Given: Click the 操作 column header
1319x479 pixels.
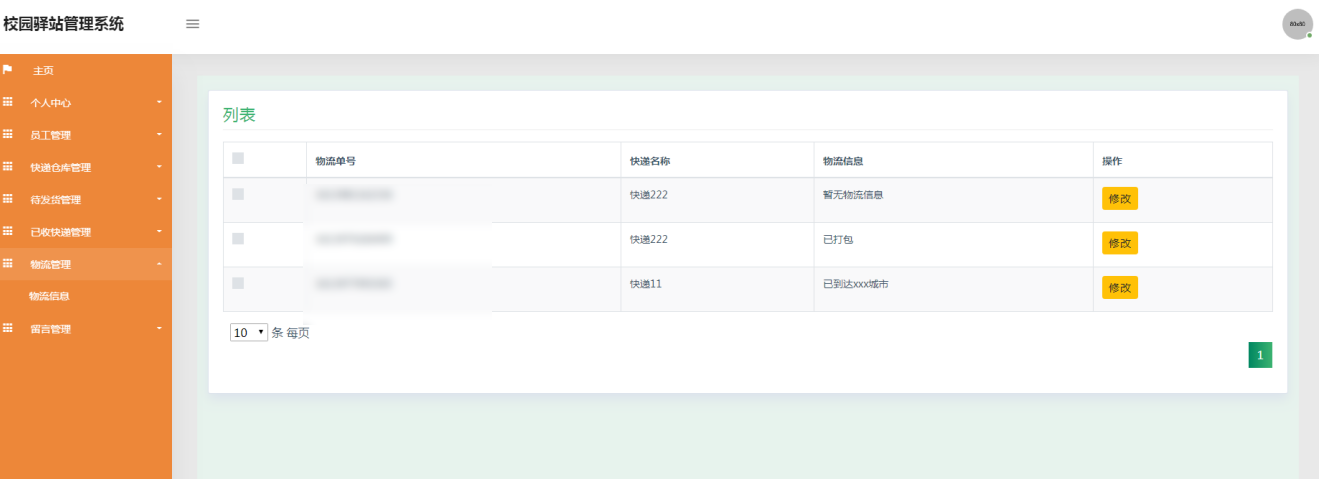Looking at the screenshot, I should [x=1112, y=161].
